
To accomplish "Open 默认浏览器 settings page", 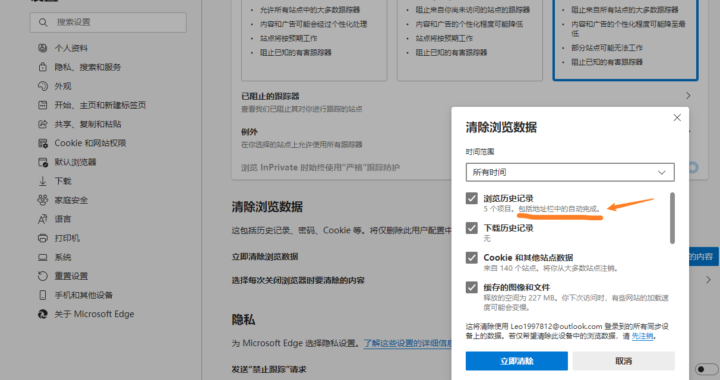I will 75,162.
